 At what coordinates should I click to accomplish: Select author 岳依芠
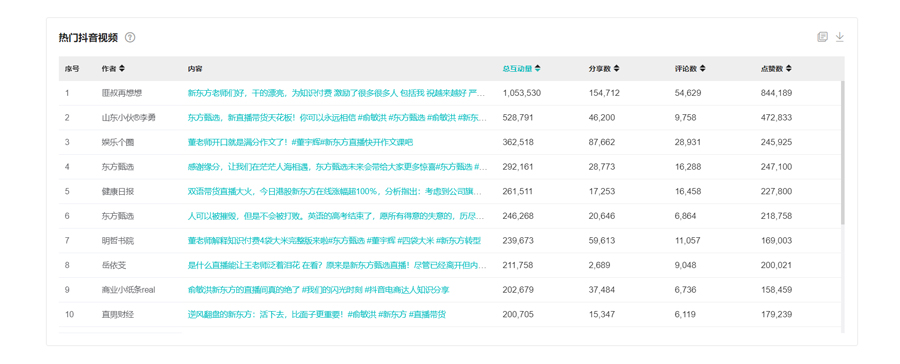tap(114, 266)
